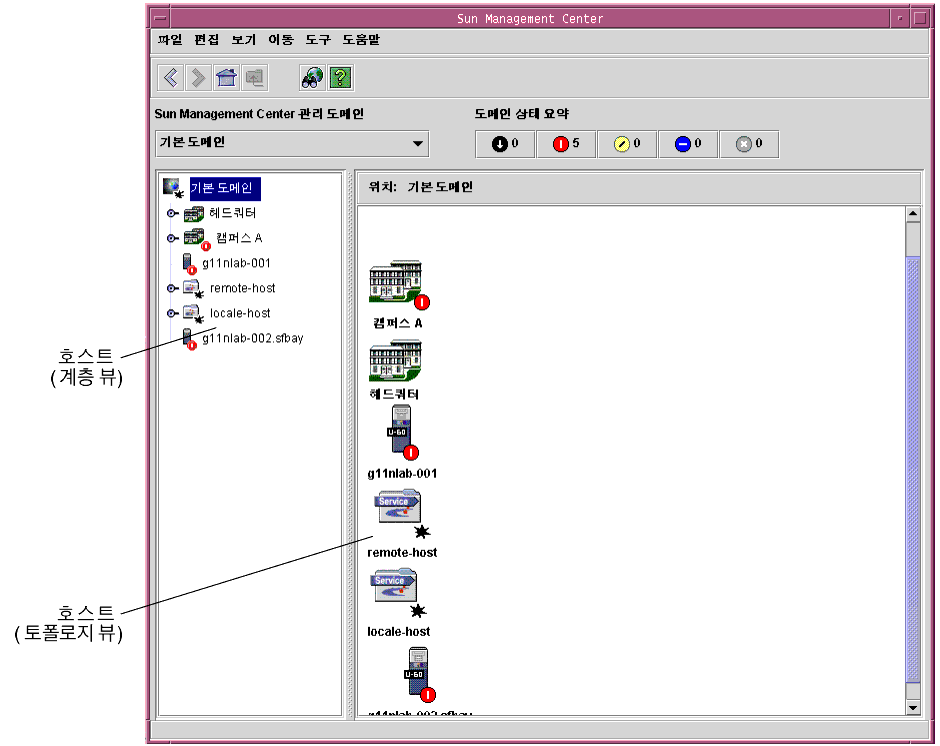The image size is (940, 746).
Task: Click the 캠퍼스 A building icon in tree
Action: coord(195,239)
